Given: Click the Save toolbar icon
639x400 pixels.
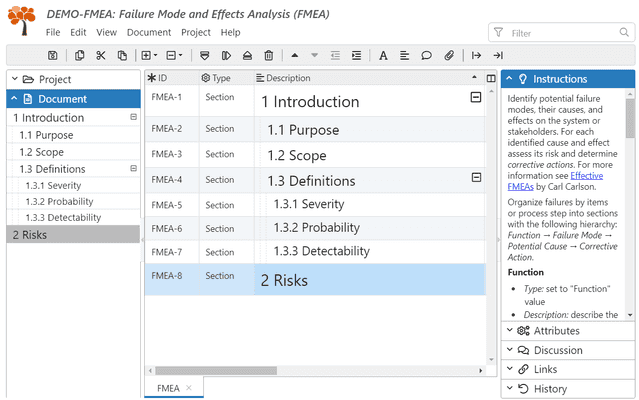Looking at the screenshot, I should [x=53, y=55].
